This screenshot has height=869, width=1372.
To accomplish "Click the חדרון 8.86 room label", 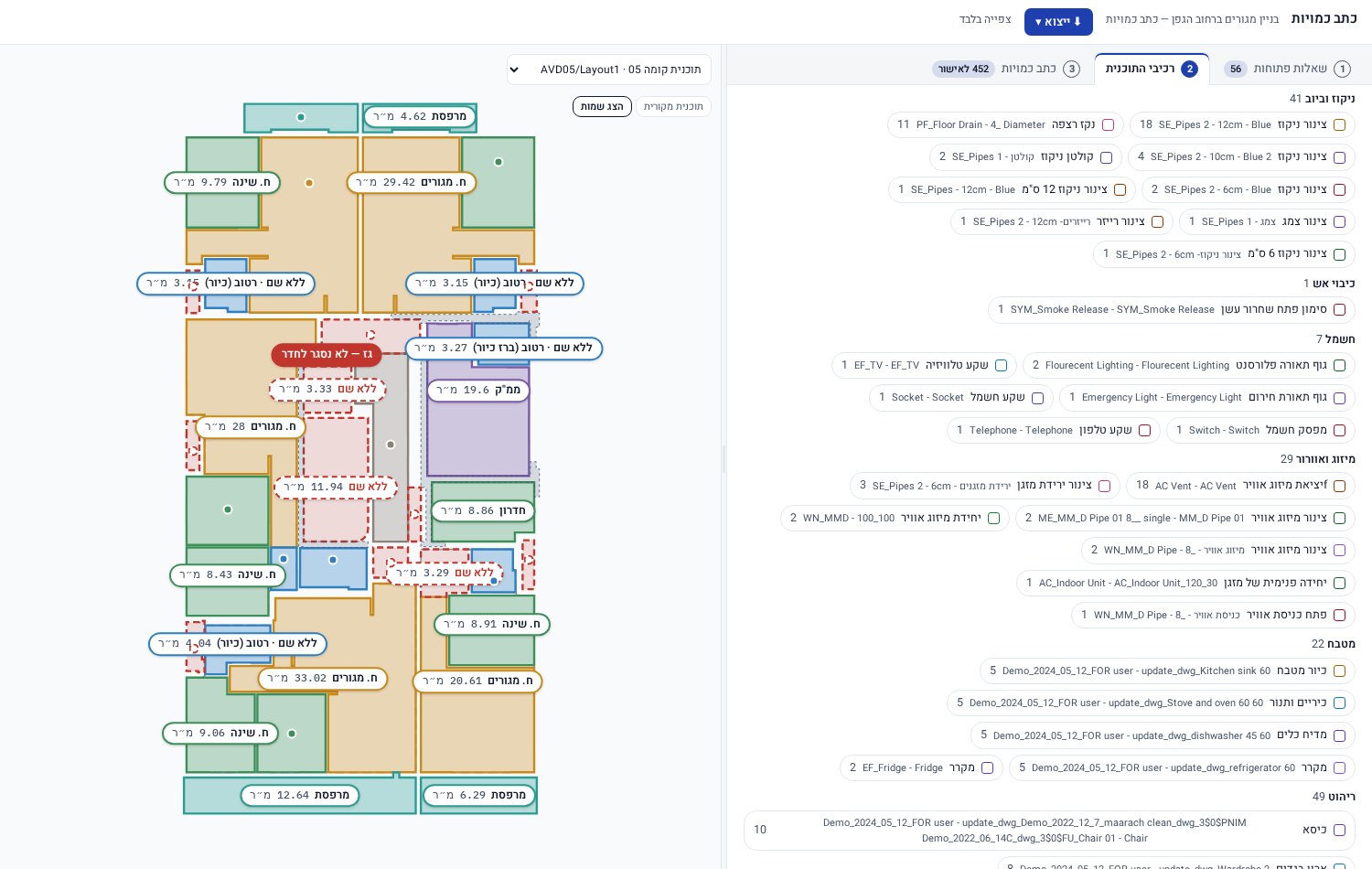I will (483, 510).
